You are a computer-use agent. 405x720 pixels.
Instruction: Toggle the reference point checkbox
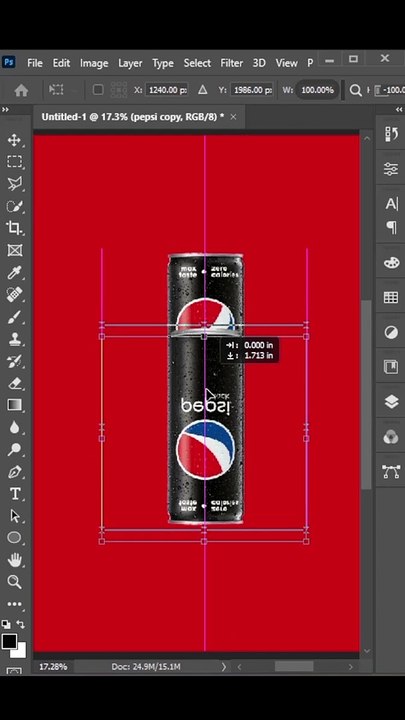98,90
